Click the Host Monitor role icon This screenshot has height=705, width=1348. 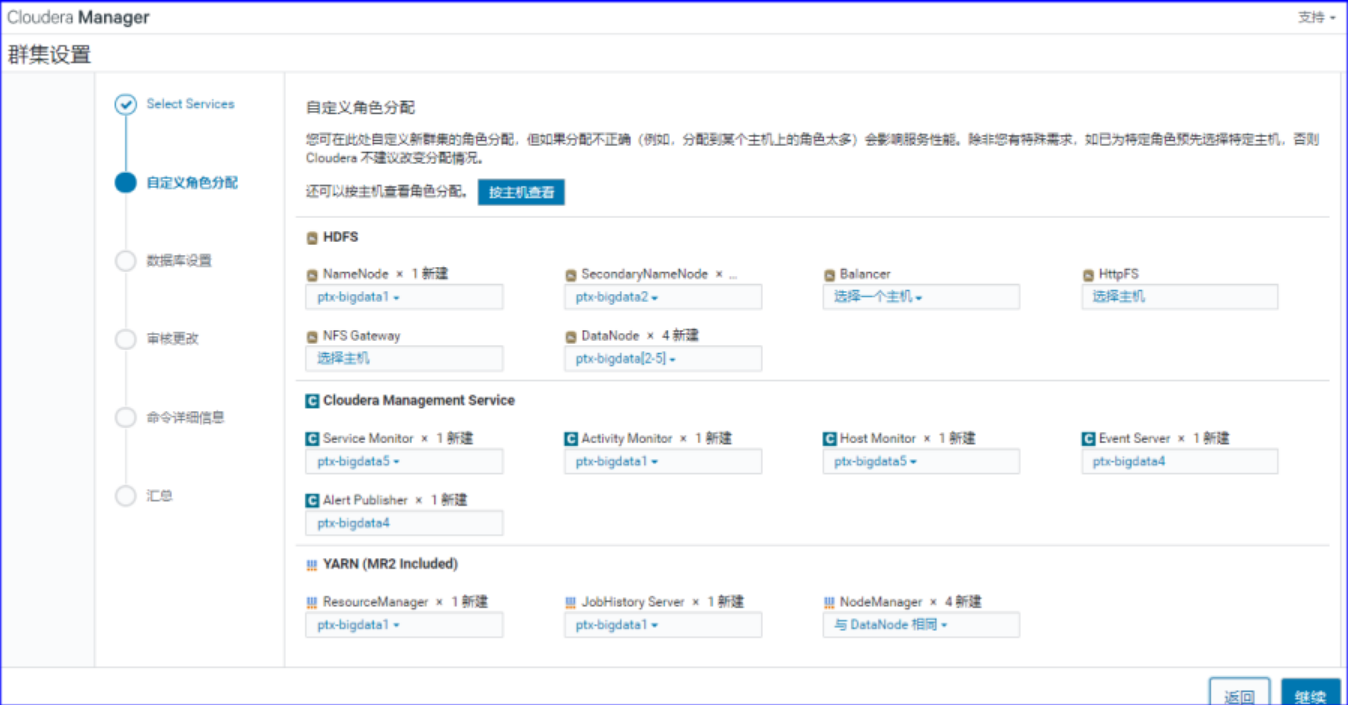tap(830, 438)
